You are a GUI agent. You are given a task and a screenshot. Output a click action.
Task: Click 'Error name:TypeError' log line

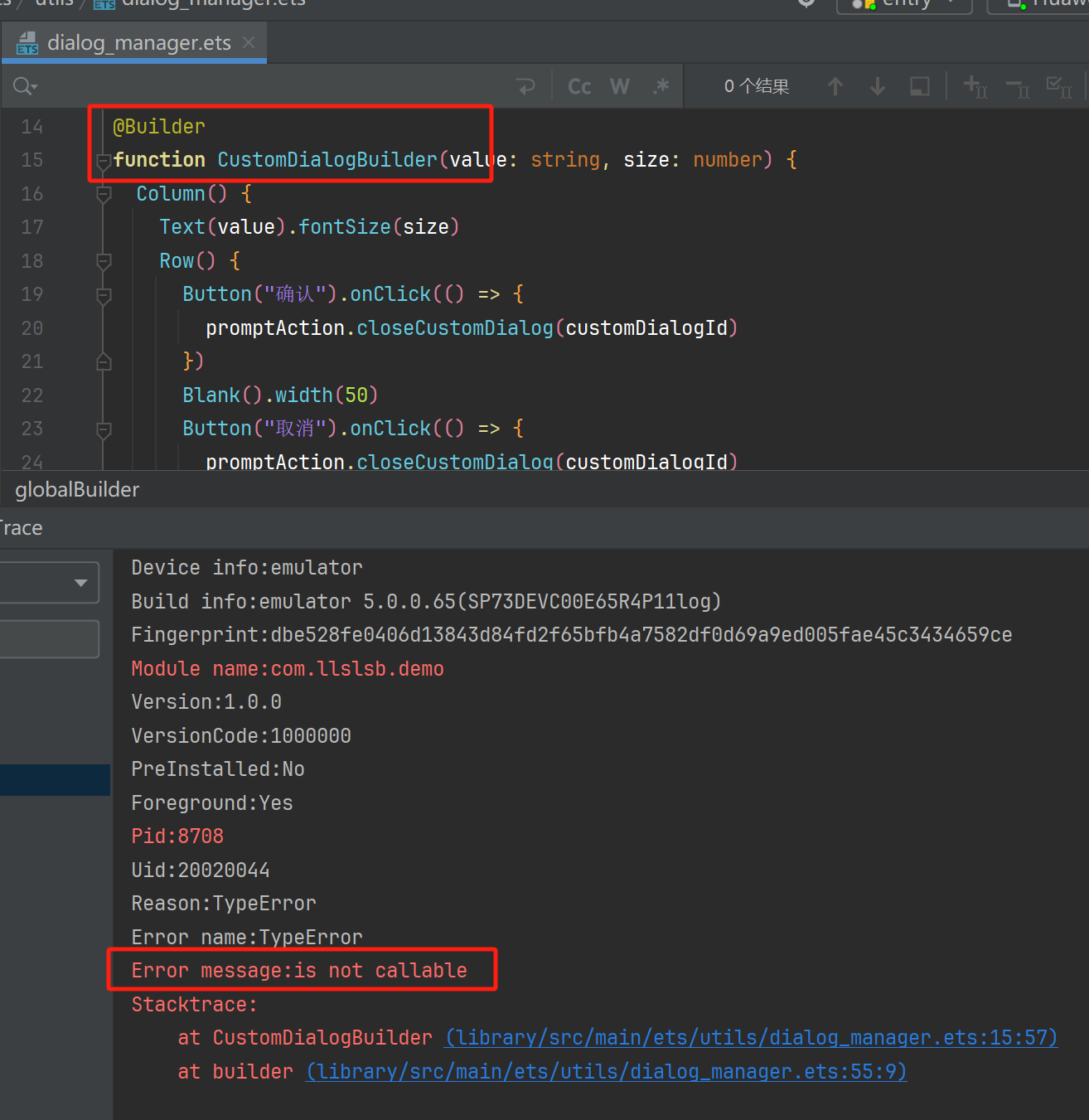[247, 938]
